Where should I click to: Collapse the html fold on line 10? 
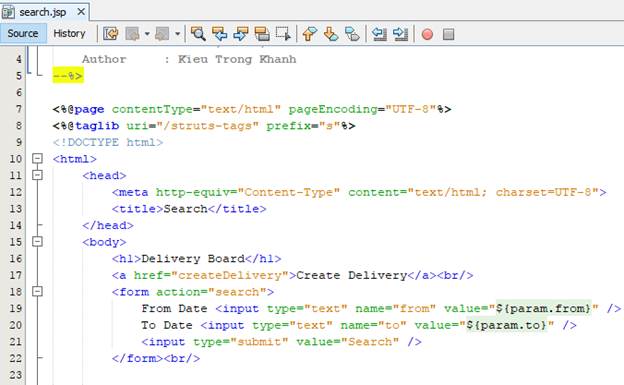point(37,158)
